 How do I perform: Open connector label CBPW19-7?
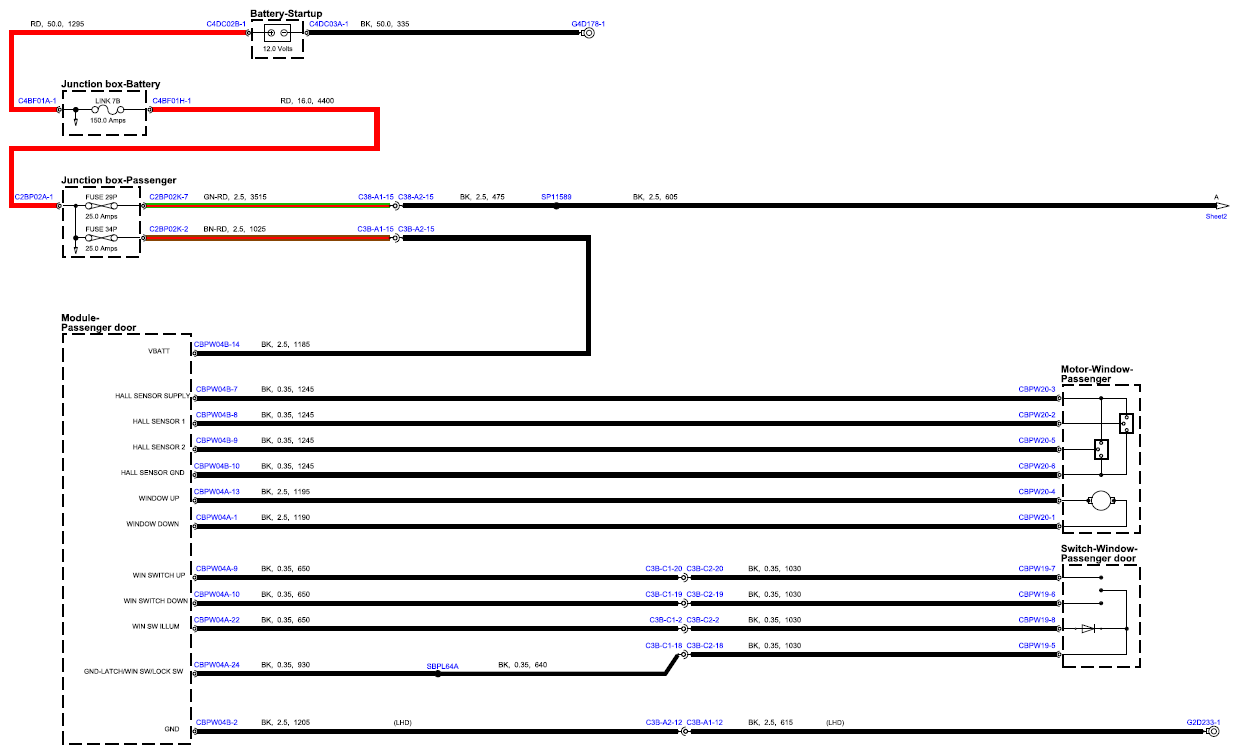[1037, 568]
